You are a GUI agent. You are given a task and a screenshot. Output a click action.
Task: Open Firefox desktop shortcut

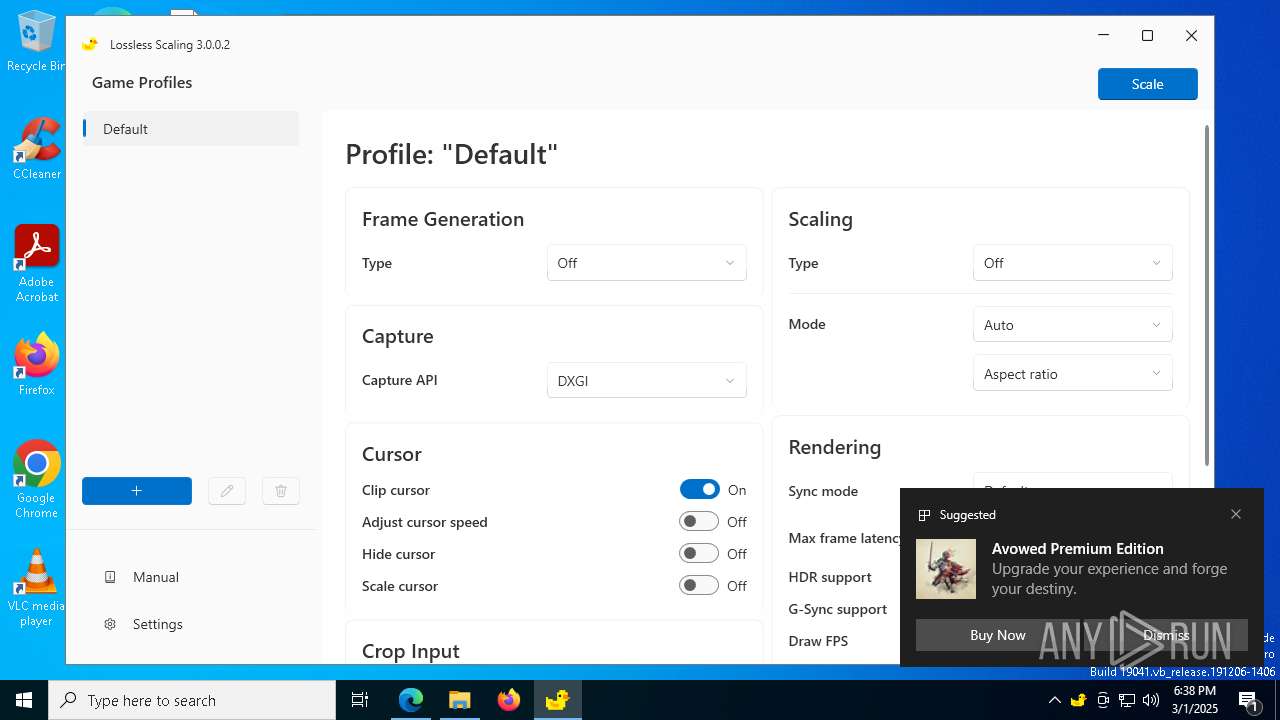[36, 365]
